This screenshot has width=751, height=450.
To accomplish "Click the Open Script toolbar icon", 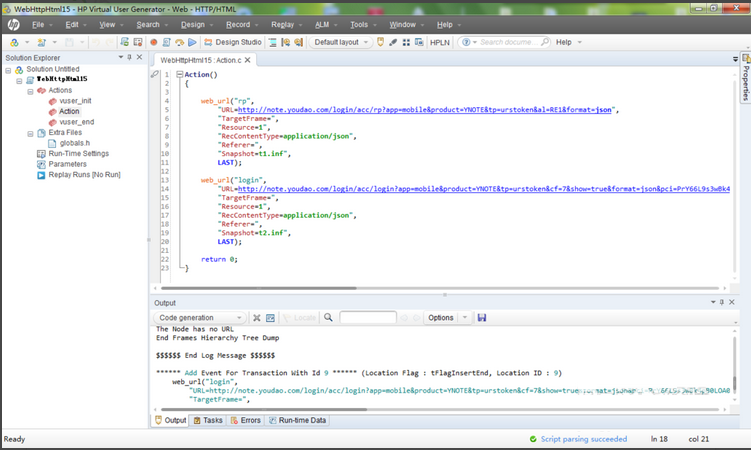I will pyautogui.click(x=42, y=42).
